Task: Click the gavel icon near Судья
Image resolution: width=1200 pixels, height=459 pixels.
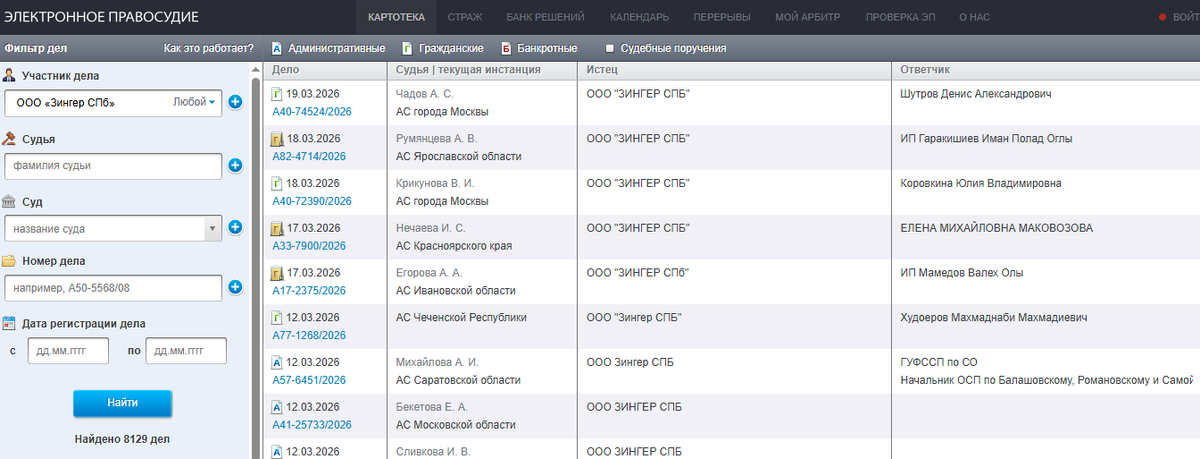Action: pyautogui.click(x=9, y=139)
